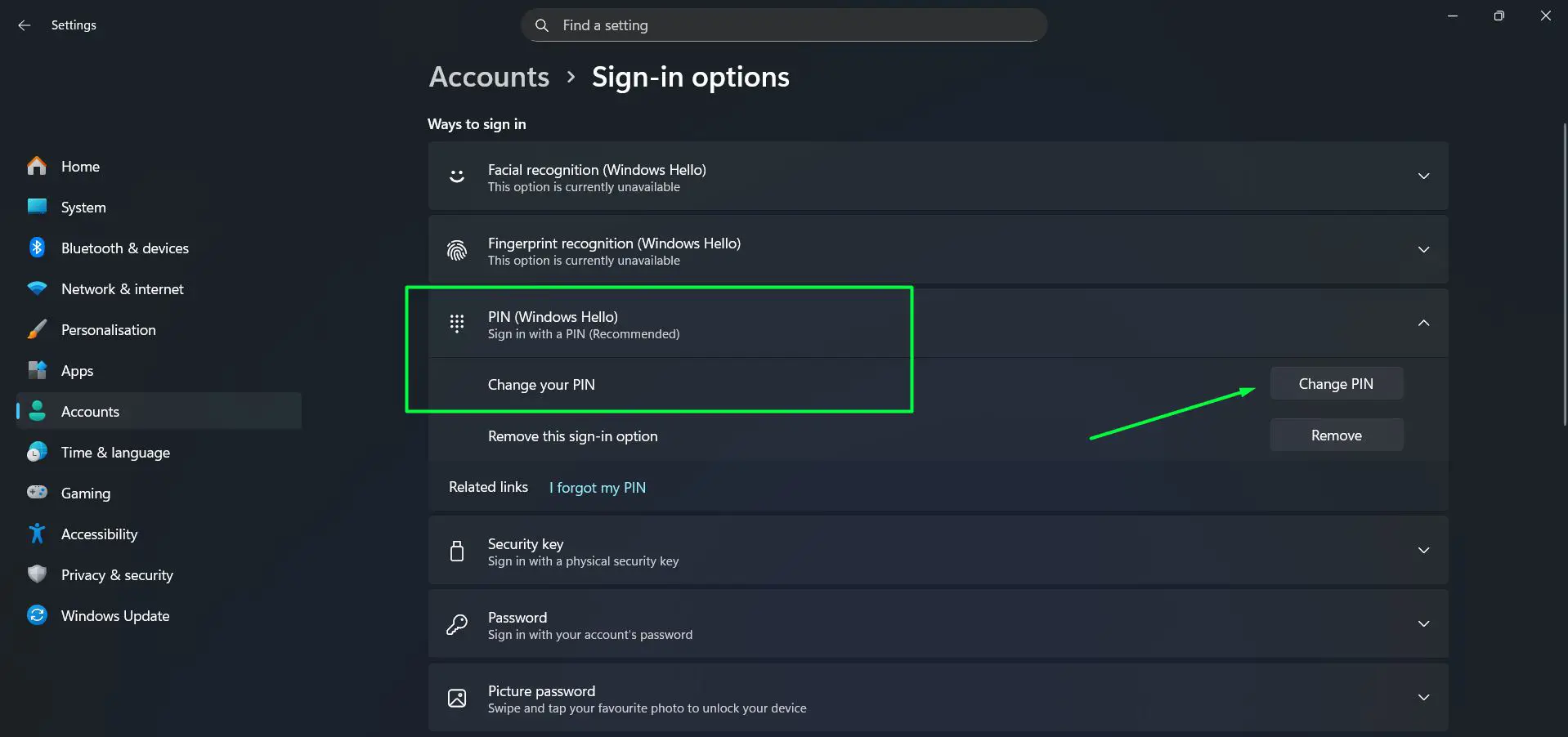Click the Bluetooth & devices icon
Screen dimensions: 1568x737
coord(38,248)
